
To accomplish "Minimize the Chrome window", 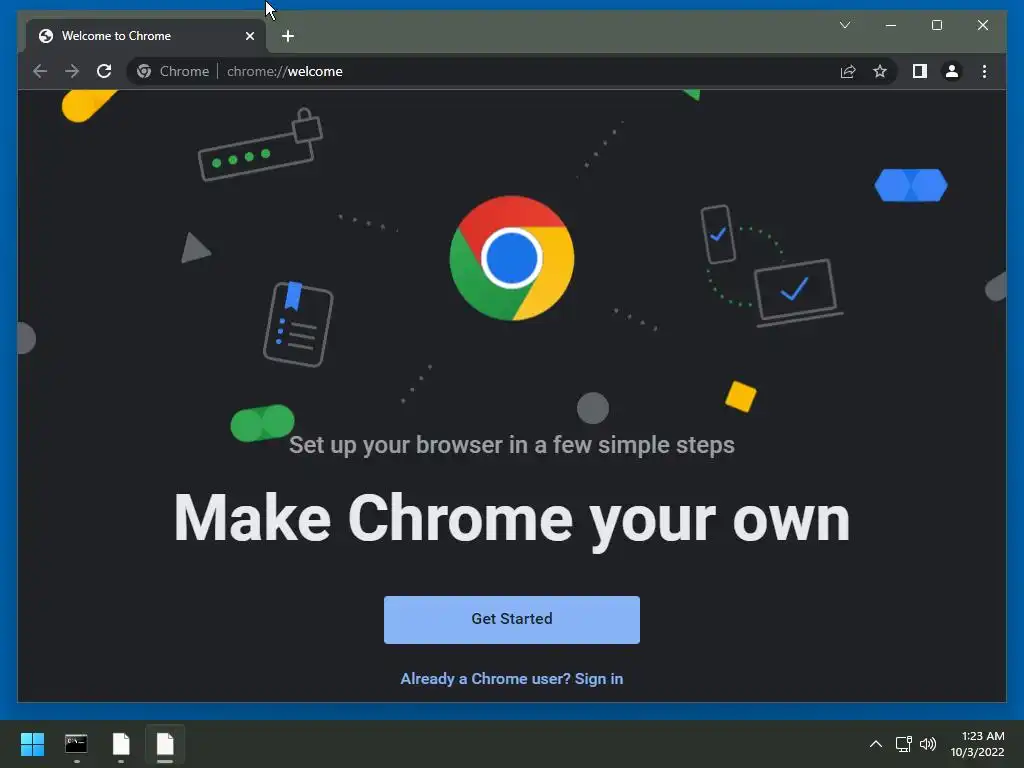I will coord(891,25).
